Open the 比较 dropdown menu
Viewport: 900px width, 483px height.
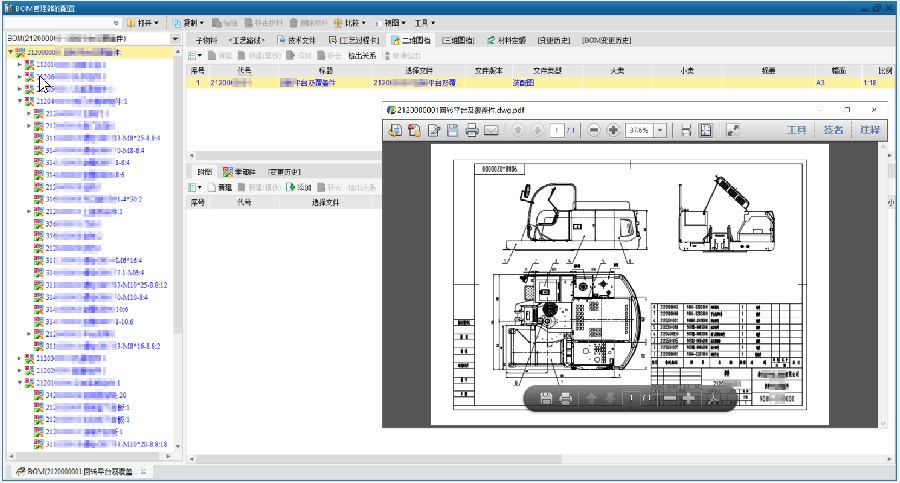353,22
